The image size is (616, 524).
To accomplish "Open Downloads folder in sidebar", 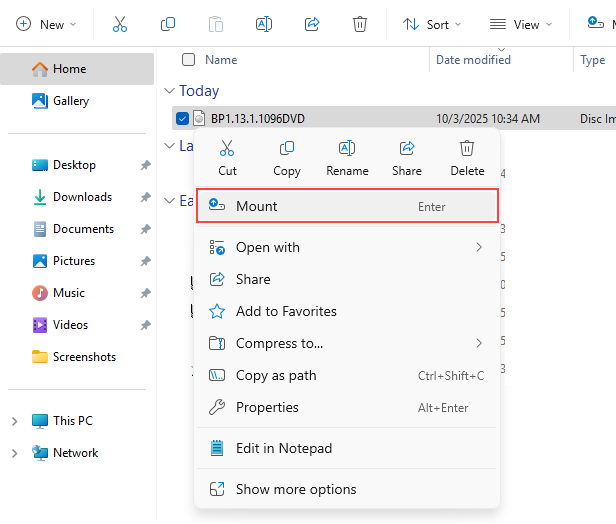I will point(82,197).
